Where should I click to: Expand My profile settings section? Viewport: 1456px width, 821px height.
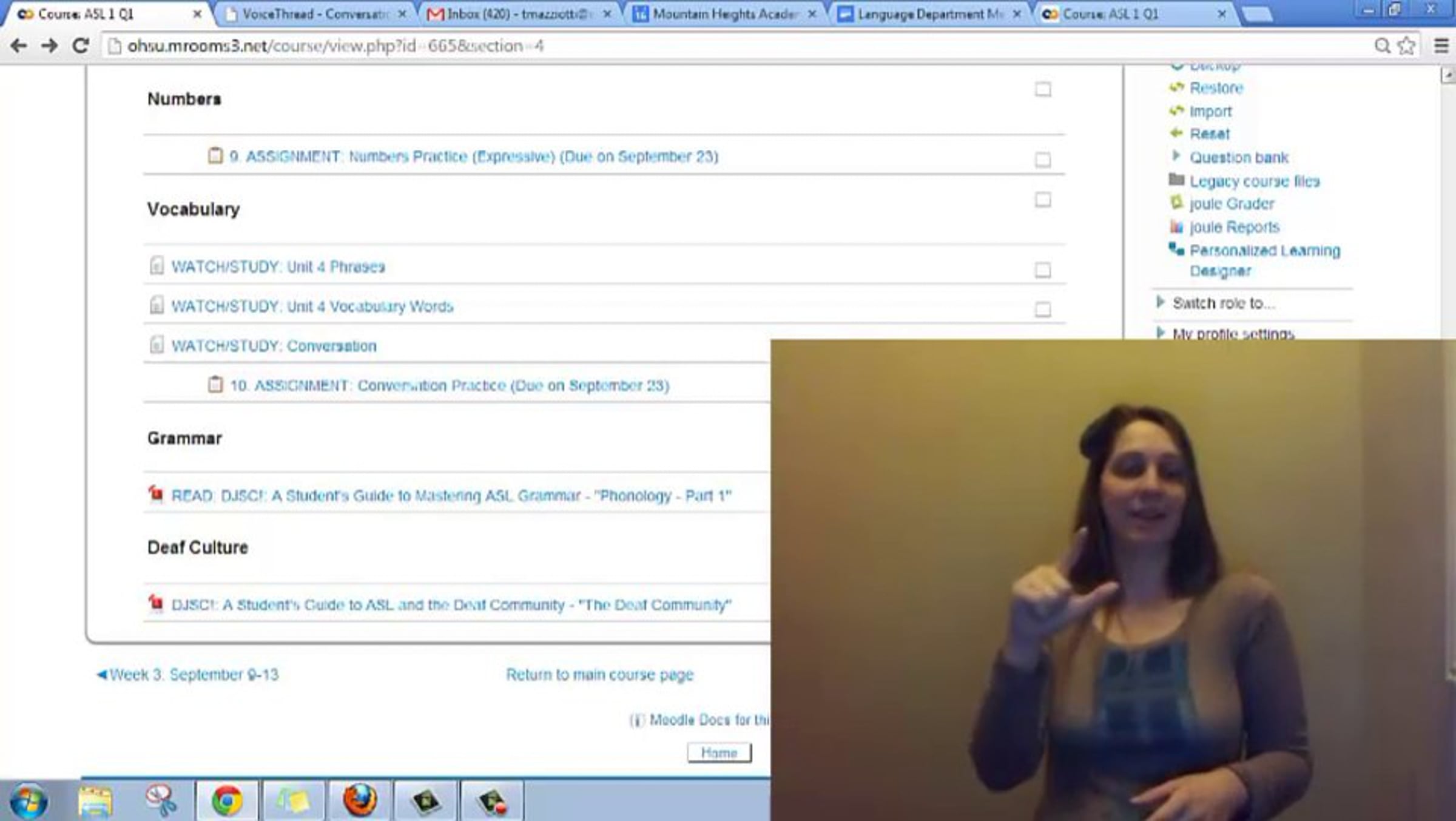point(1160,333)
